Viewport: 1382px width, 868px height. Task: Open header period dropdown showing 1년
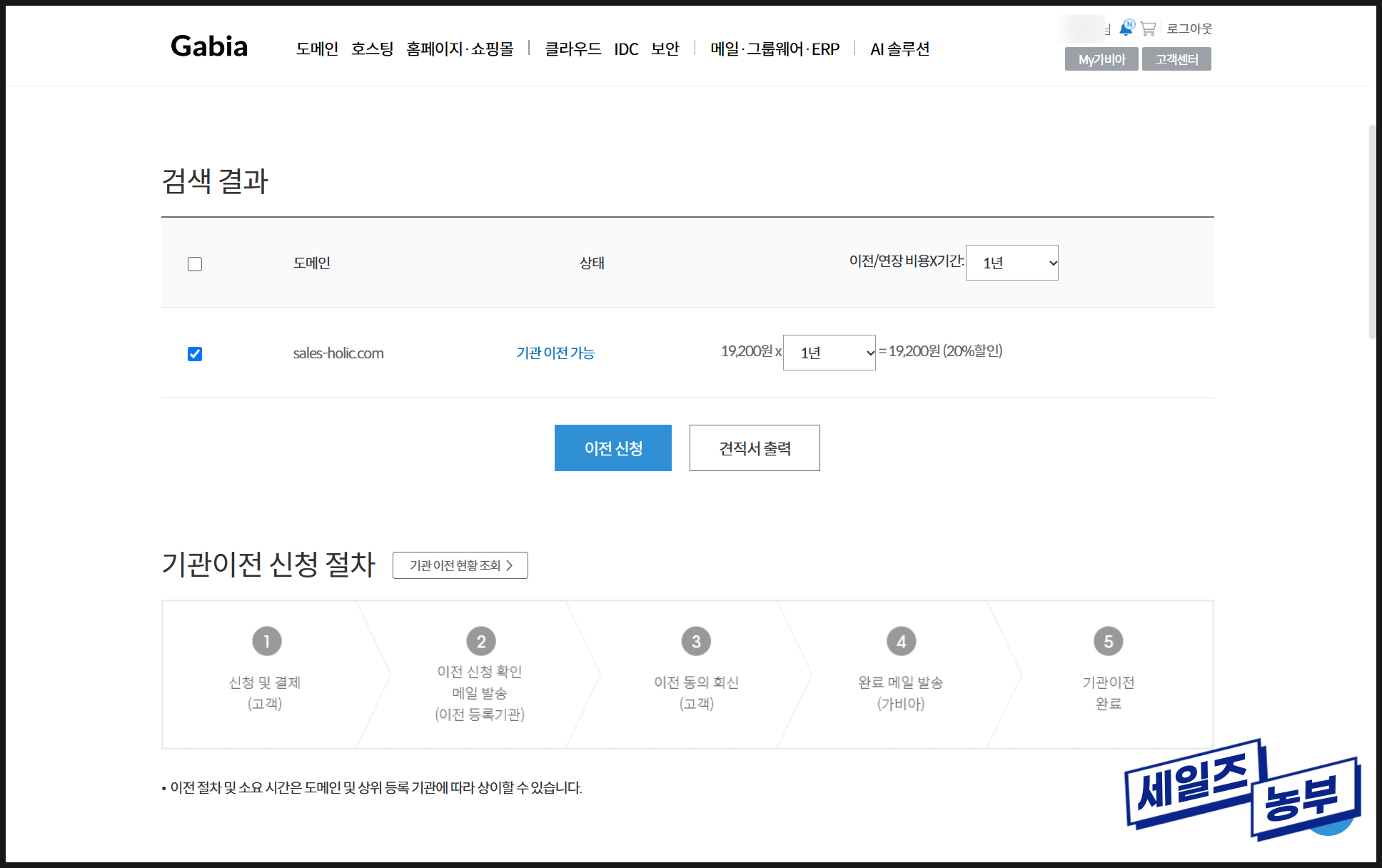click(1012, 263)
